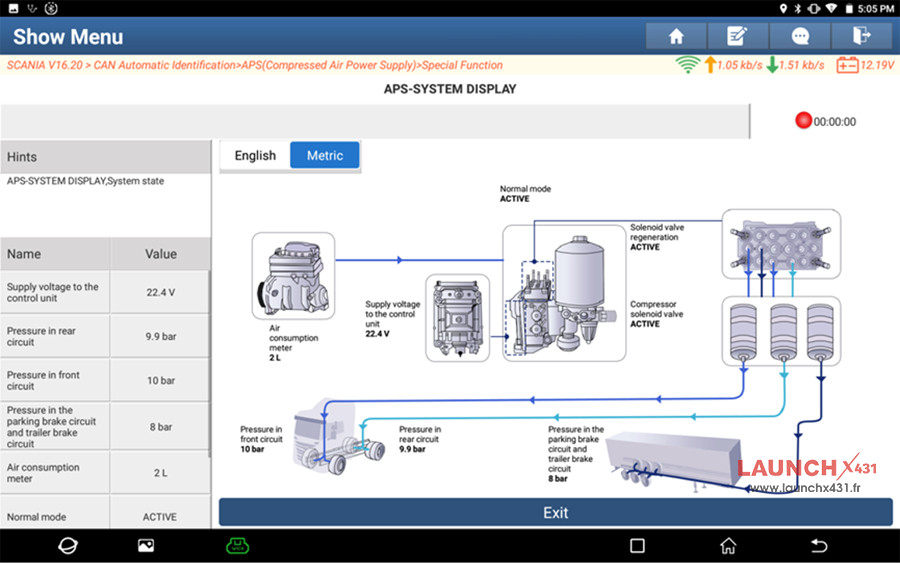Tap the Value column header
The height and width of the screenshot is (563, 900).
coord(161,254)
